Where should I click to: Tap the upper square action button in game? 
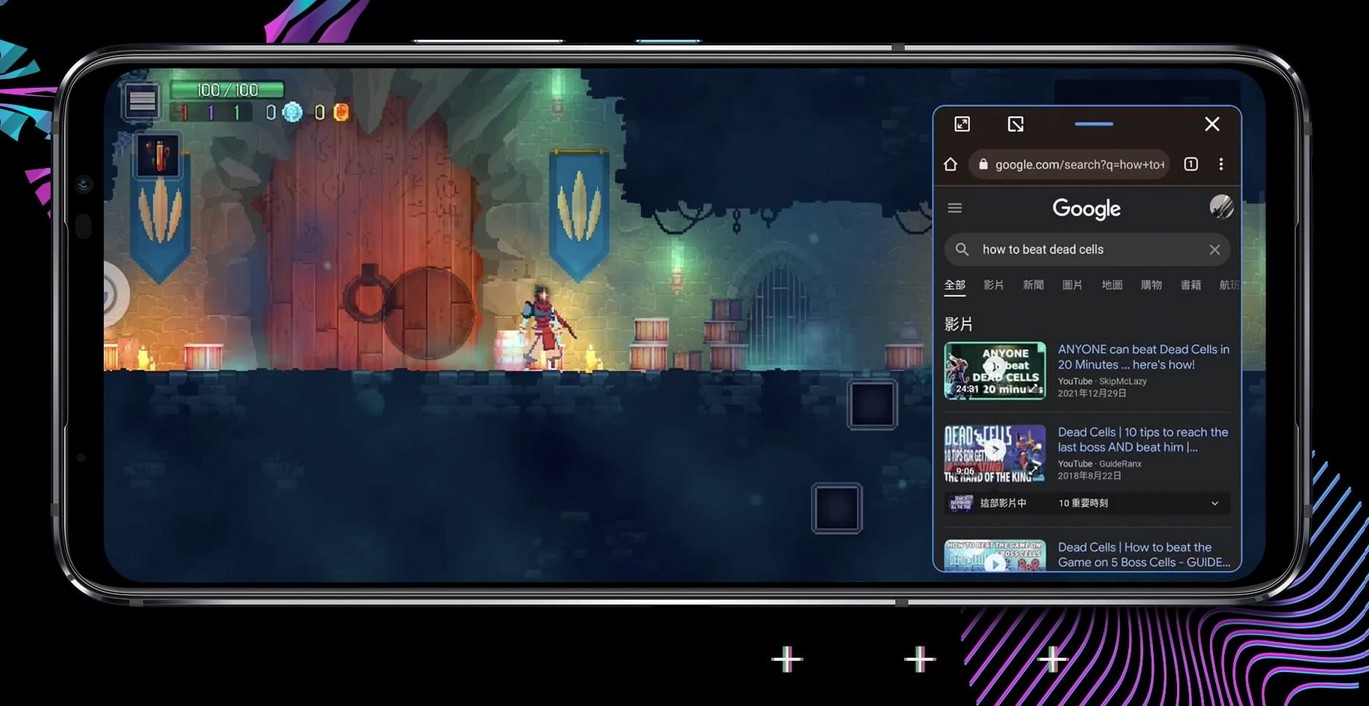tap(872, 405)
